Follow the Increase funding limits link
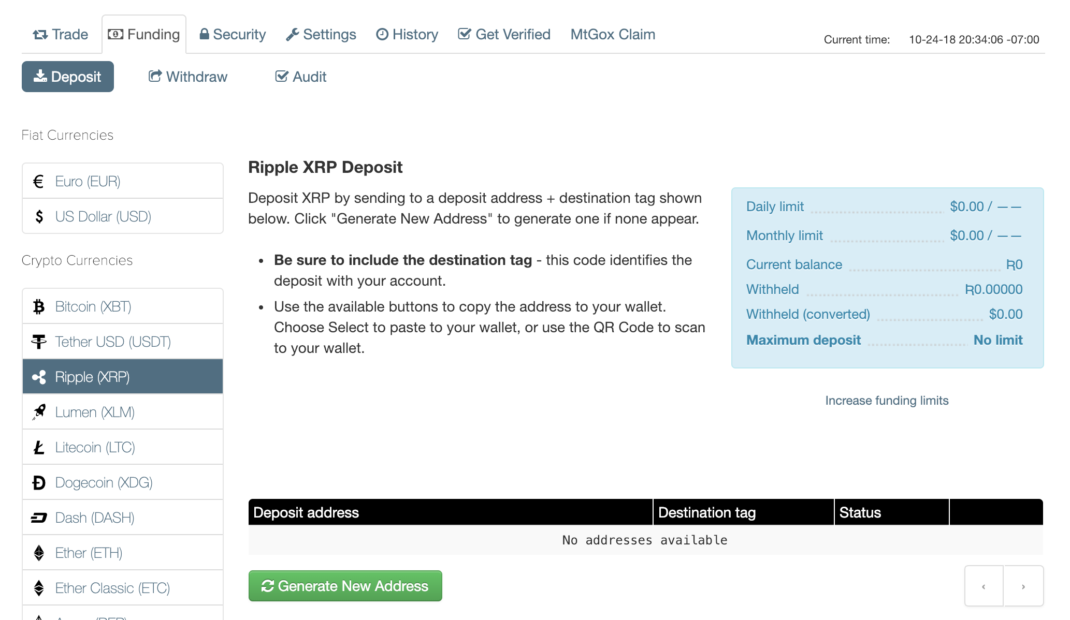 pyautogui.click(x=886, y=400)
